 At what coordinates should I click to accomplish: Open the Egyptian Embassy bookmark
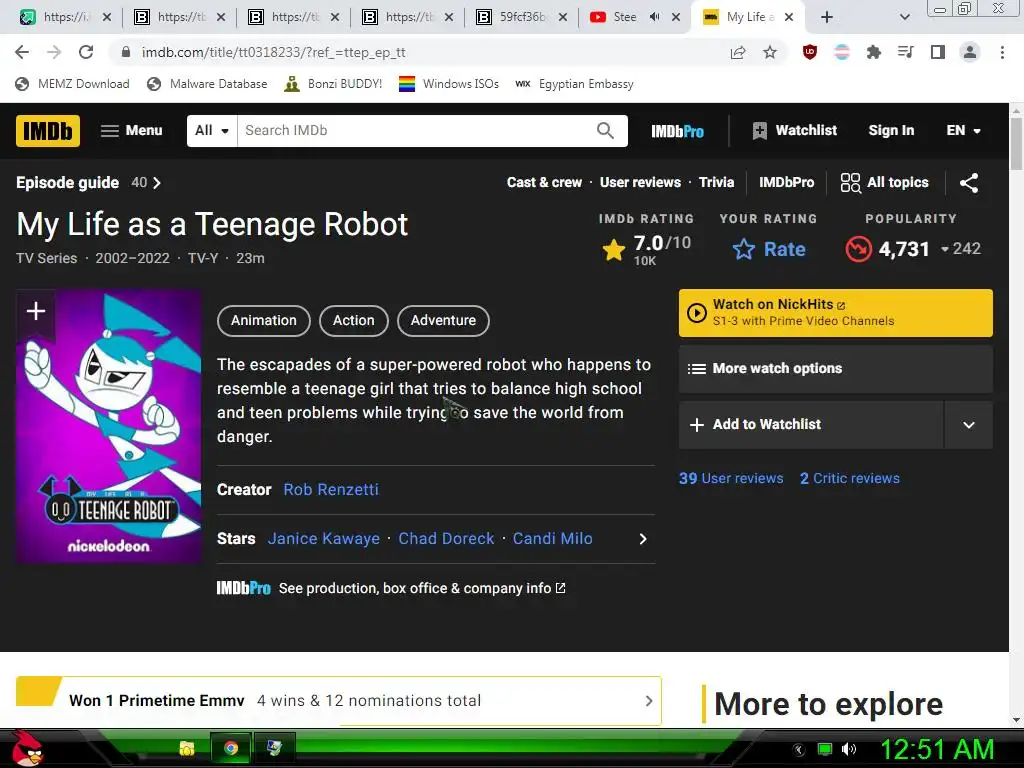tap(574, 84)
